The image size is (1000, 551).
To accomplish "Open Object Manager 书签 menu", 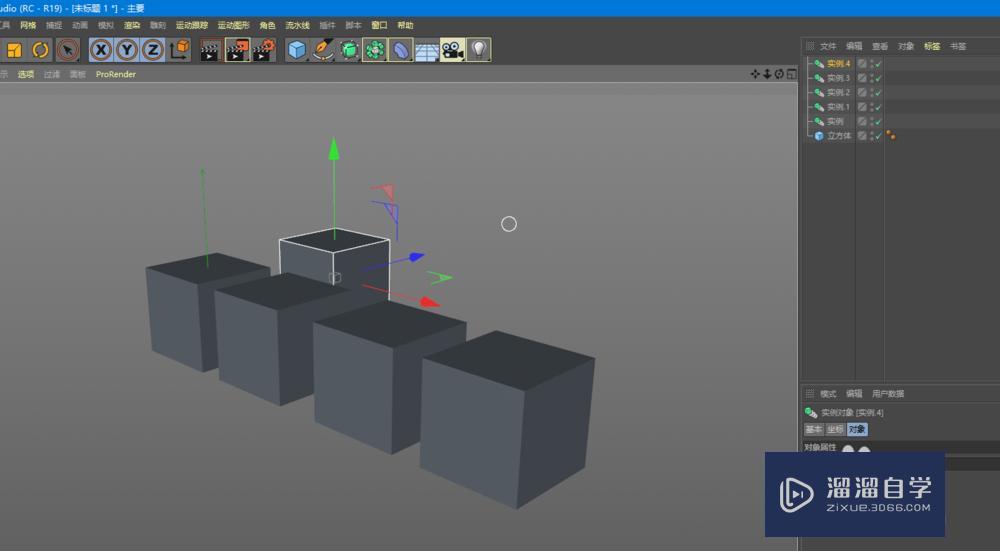I will (958, 47).
